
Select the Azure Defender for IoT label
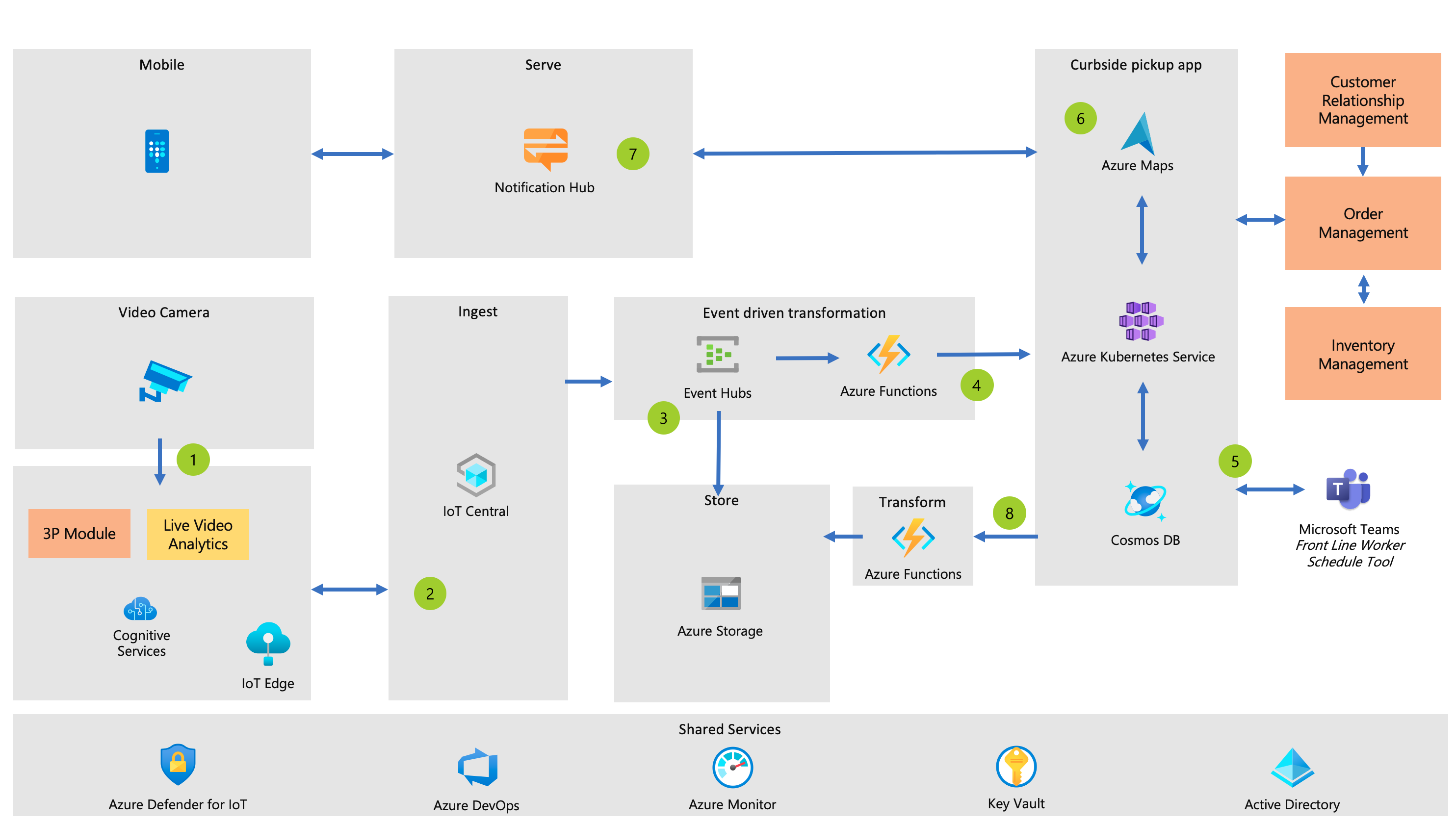click(x=178, y=804)
